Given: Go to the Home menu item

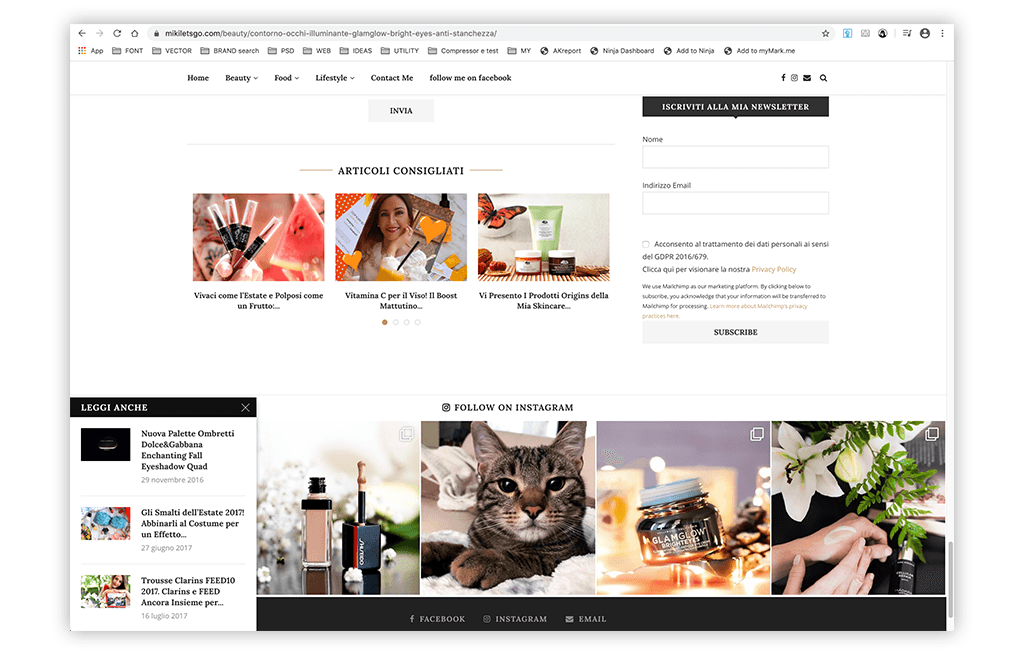Looking at the screenshot, I should [198, 78].
